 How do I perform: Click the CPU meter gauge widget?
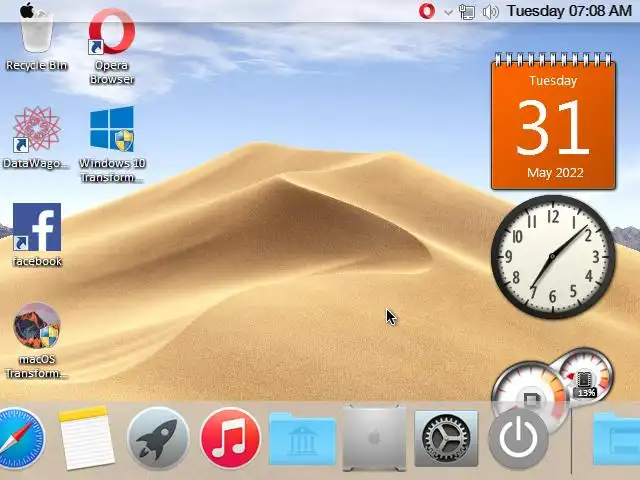coord(527,388)
